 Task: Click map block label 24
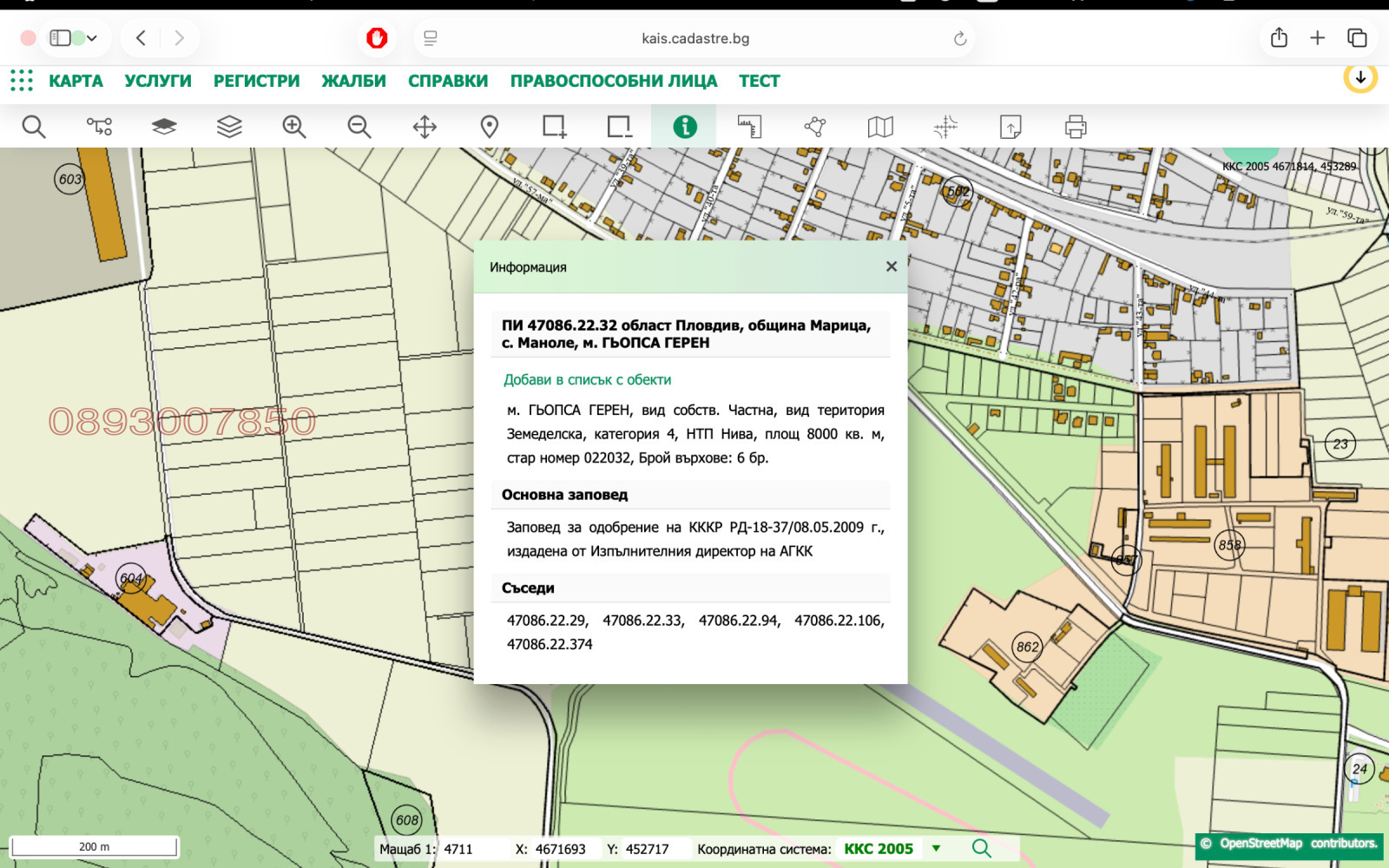click(1359, 768)
